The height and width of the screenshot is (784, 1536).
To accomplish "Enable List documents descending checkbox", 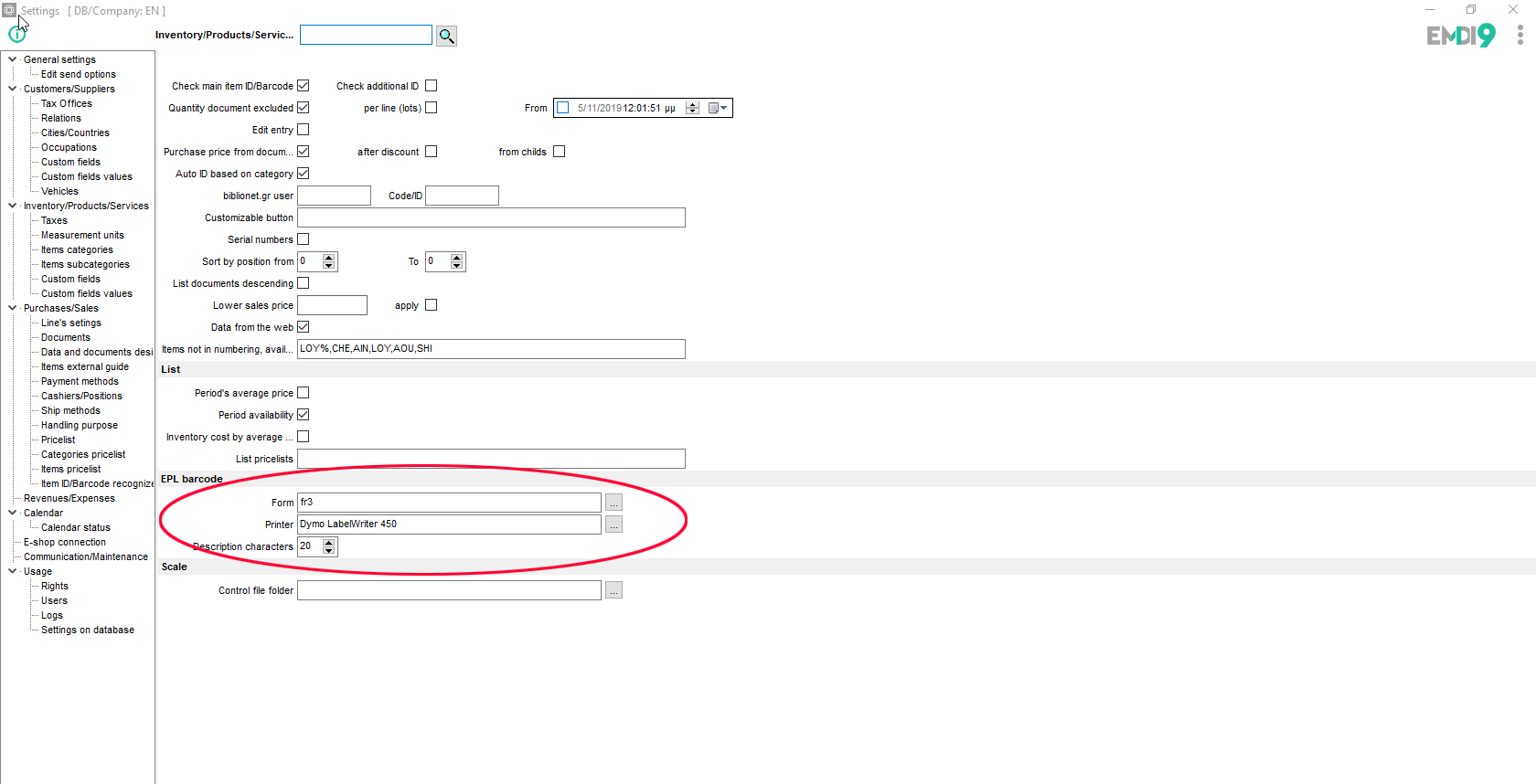I will pos(304,283).
